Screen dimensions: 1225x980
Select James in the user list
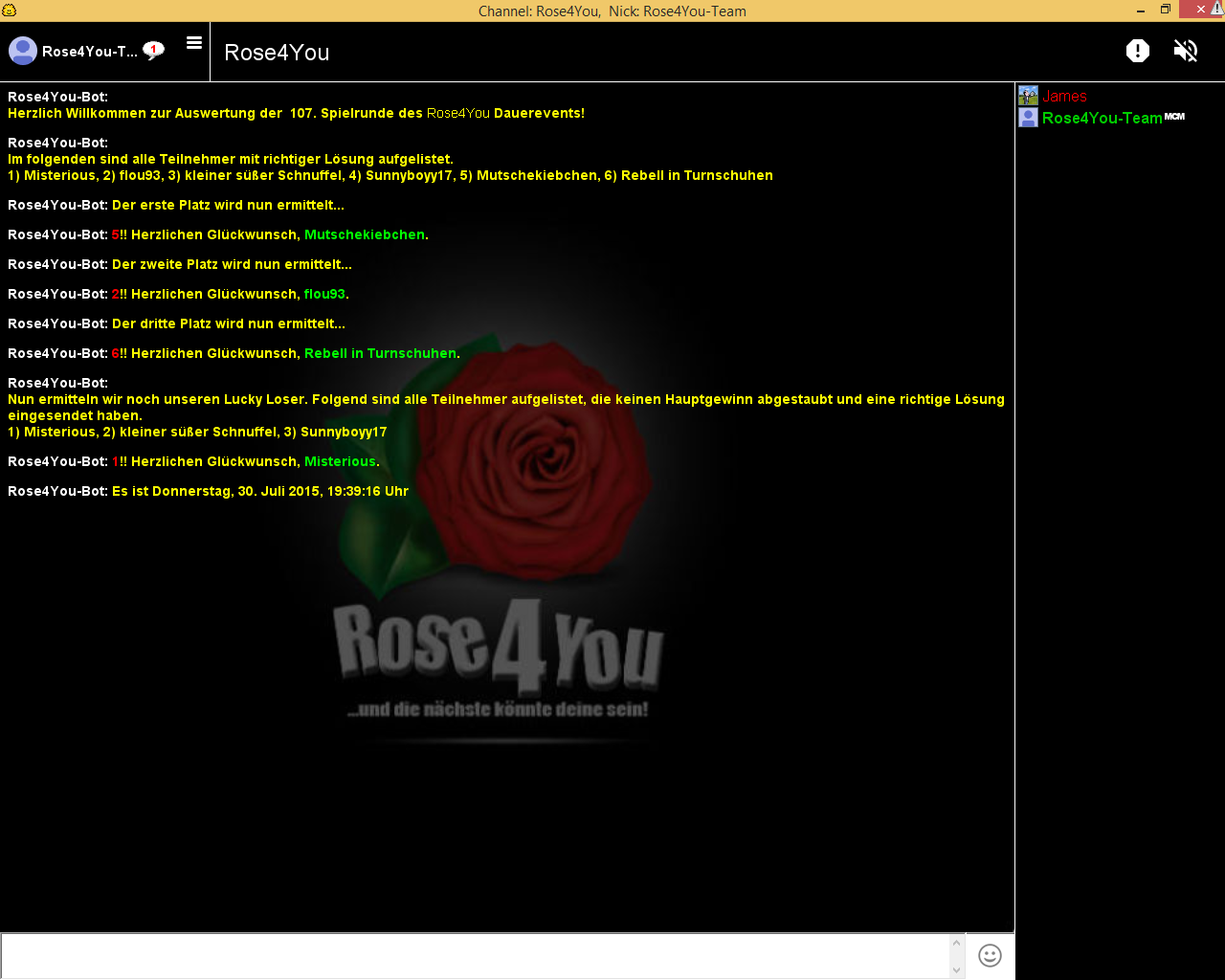click(x=1064, y=97)
